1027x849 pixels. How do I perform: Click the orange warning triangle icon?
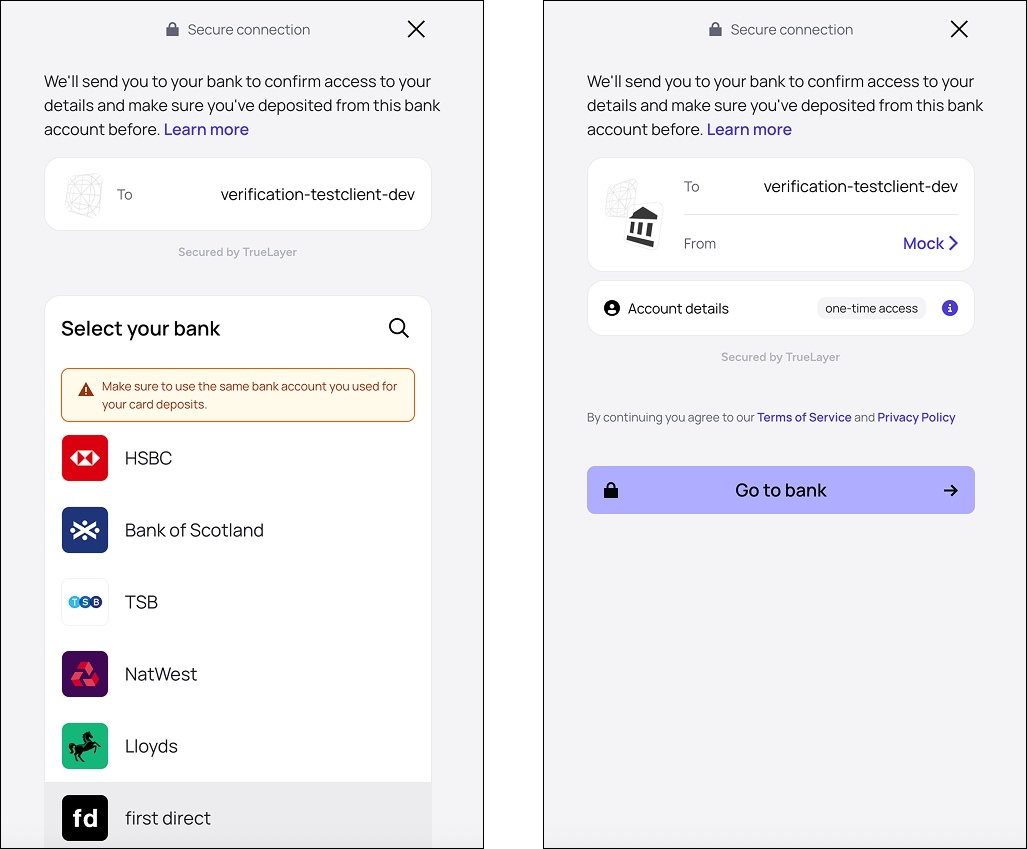(86, 390)
